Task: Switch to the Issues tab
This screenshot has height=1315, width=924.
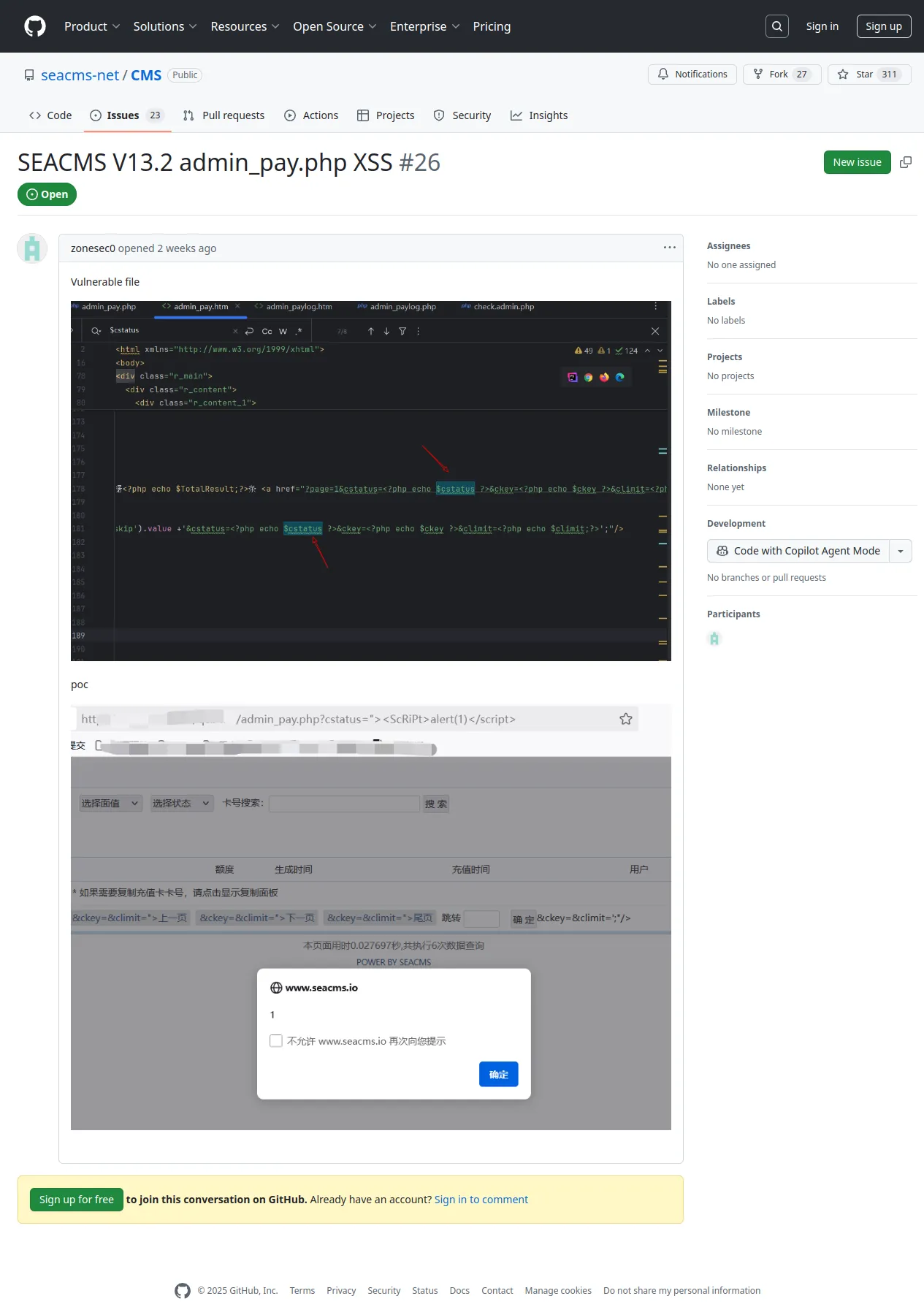Action: [x=127, y=115]
